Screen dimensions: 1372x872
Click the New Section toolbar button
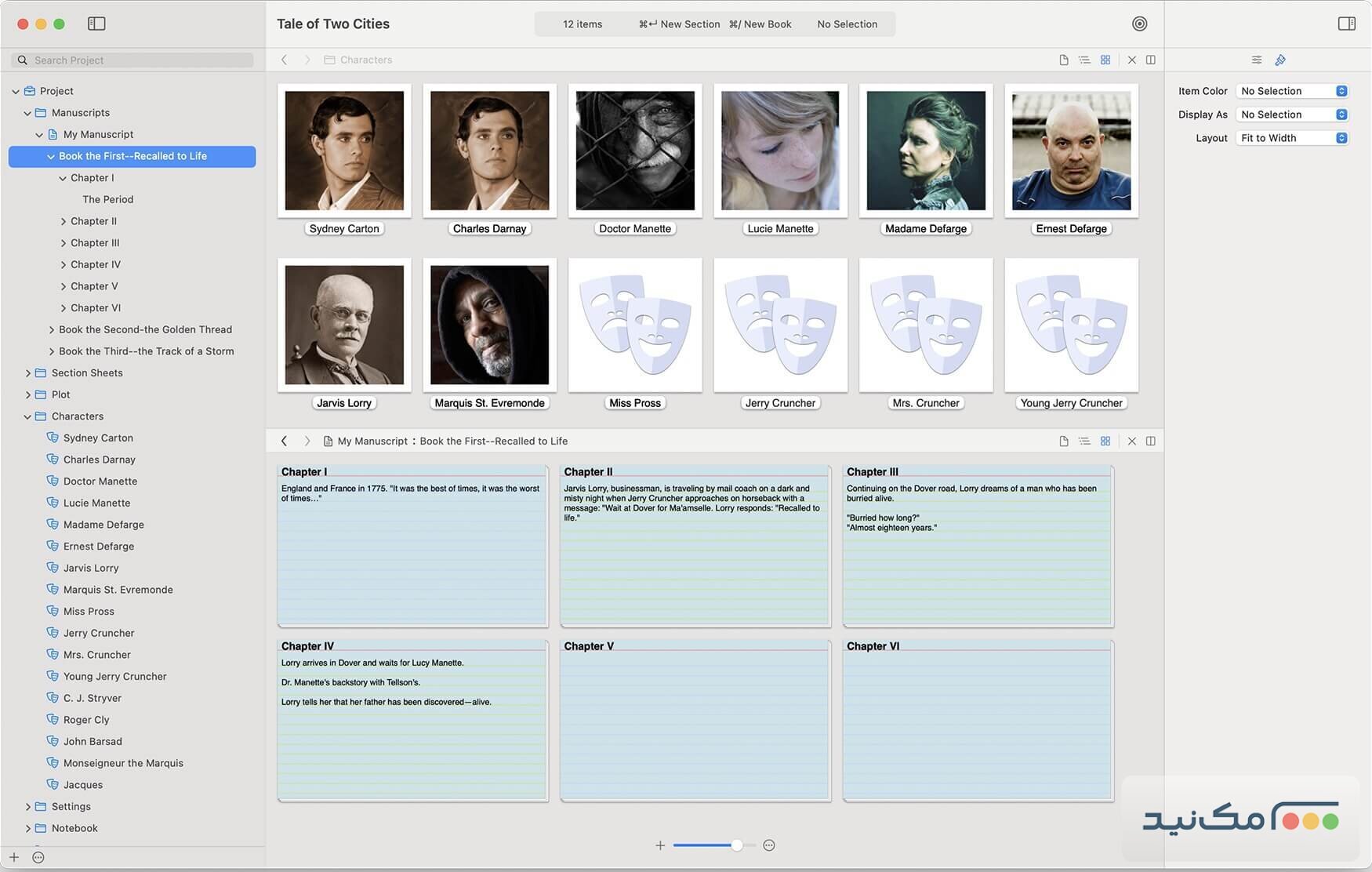(x=680, y=24)
